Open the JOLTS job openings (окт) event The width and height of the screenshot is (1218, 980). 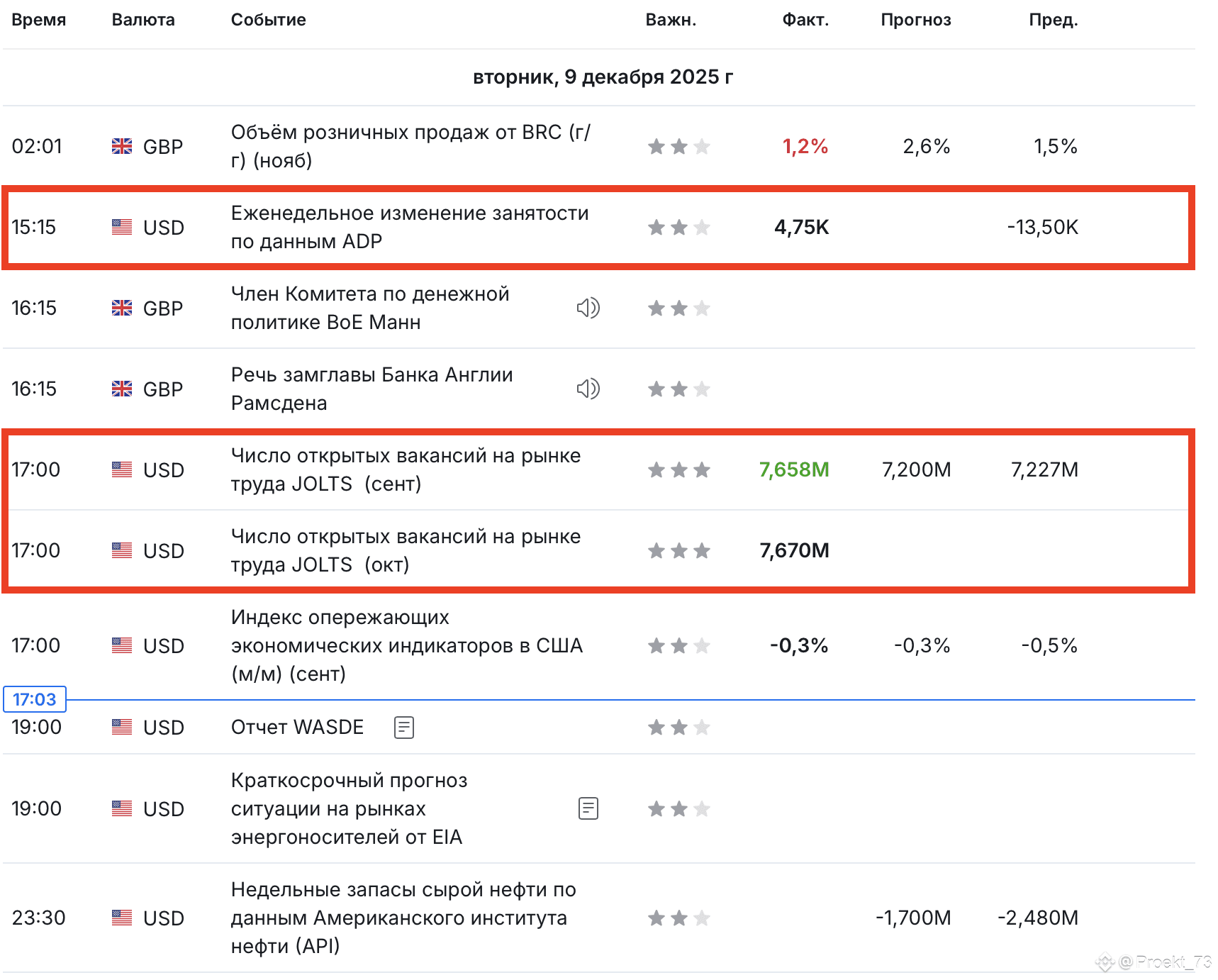coord(406,550)
